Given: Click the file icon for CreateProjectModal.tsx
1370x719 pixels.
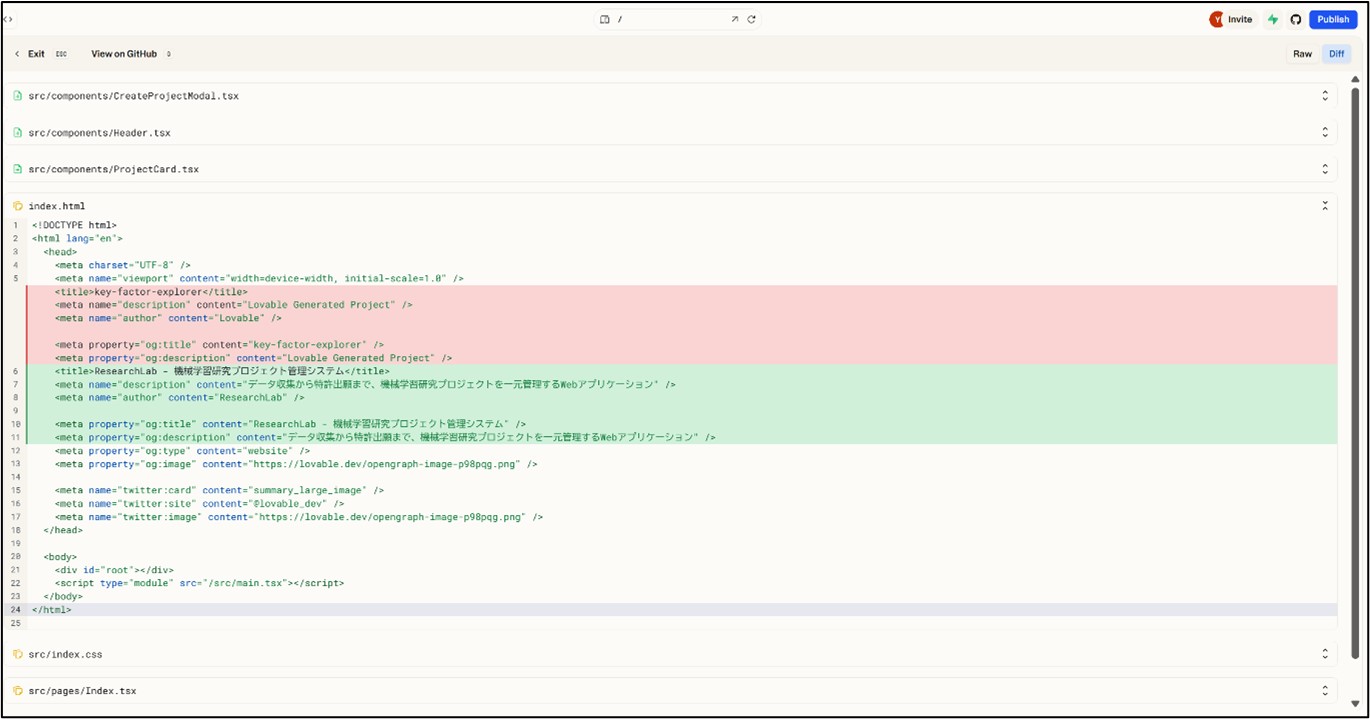Looking at the screenshot, I should click(18, 96).
